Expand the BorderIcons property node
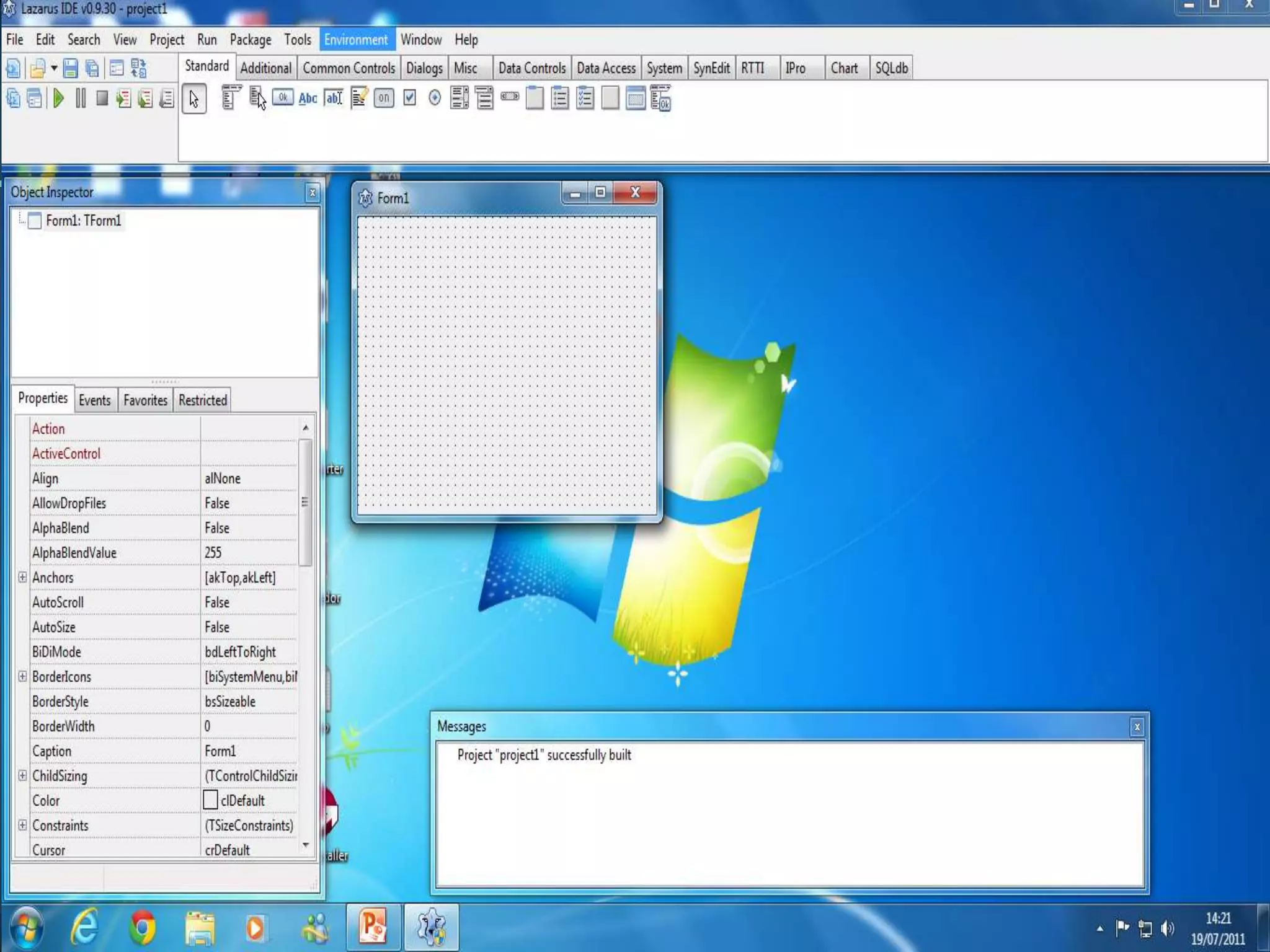This screenshot has height=952, width=1270. click(x=22, y=676)
